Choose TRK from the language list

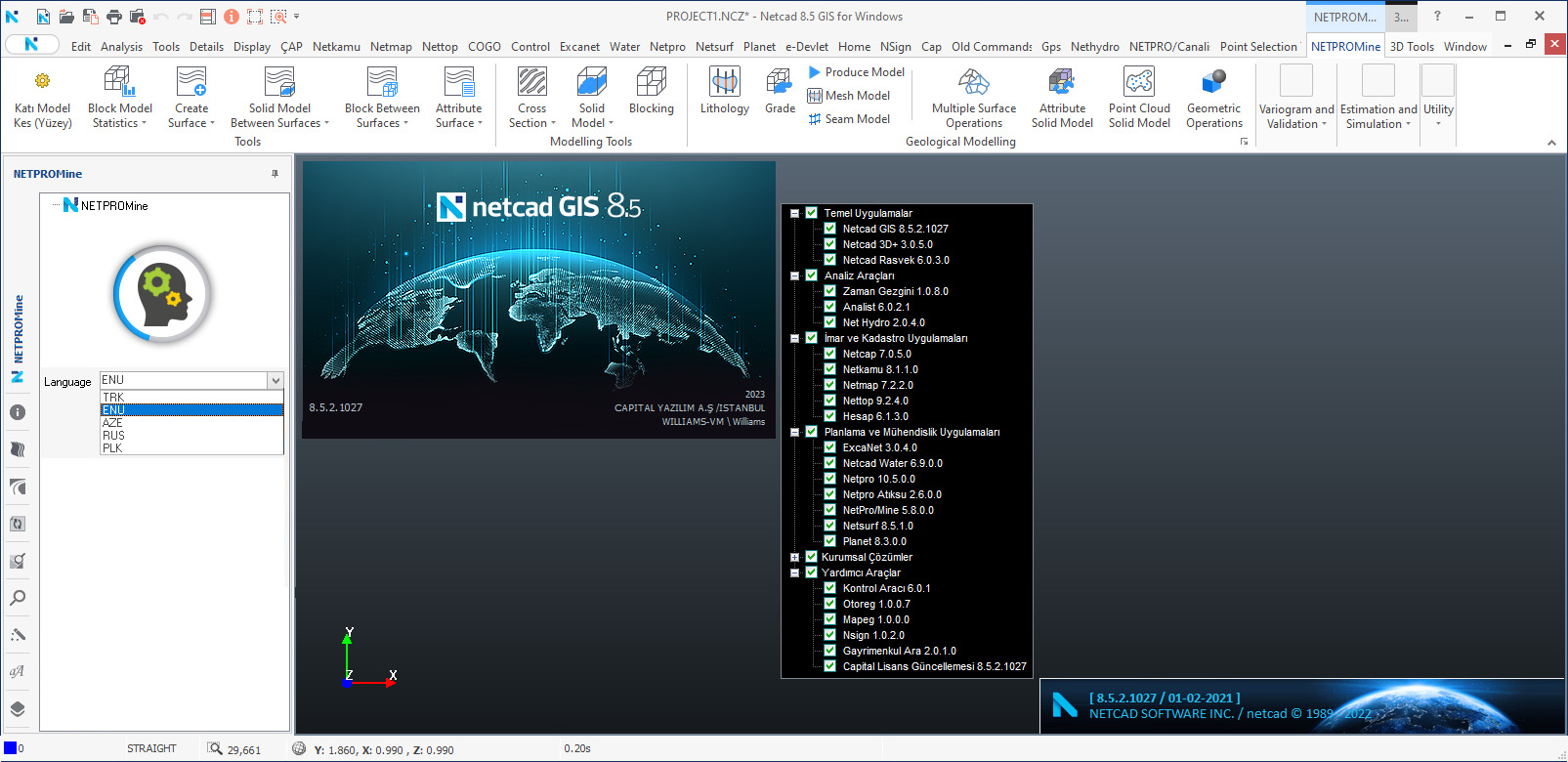pos(191,397)
